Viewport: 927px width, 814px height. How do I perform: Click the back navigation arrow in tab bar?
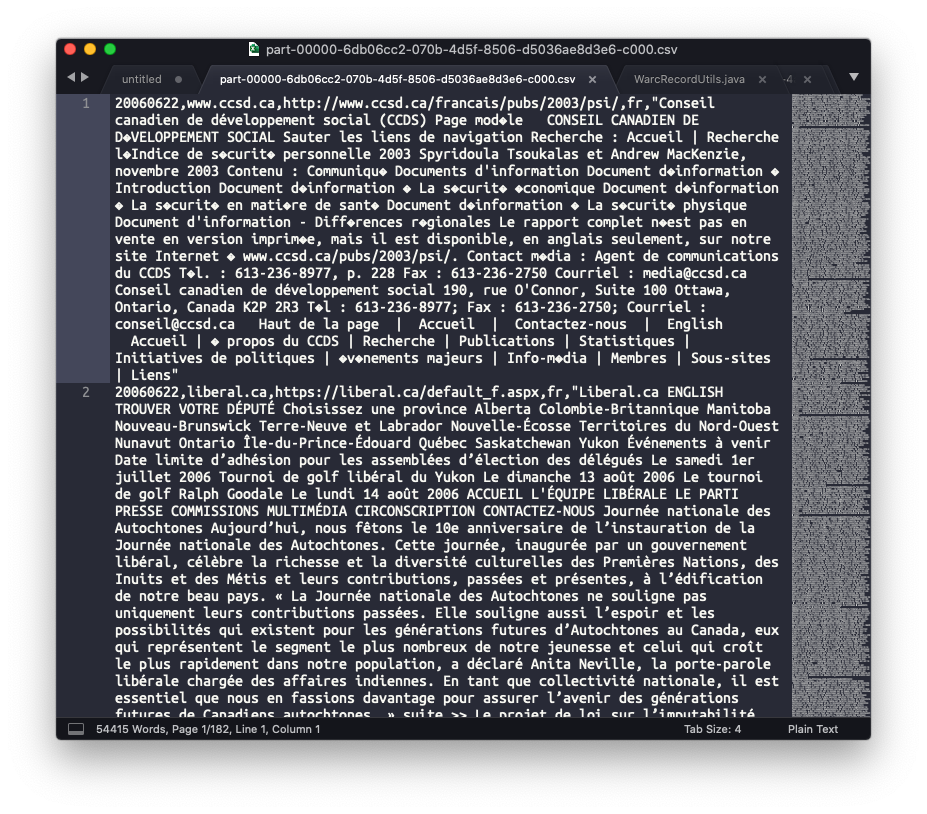pos(71,77)
